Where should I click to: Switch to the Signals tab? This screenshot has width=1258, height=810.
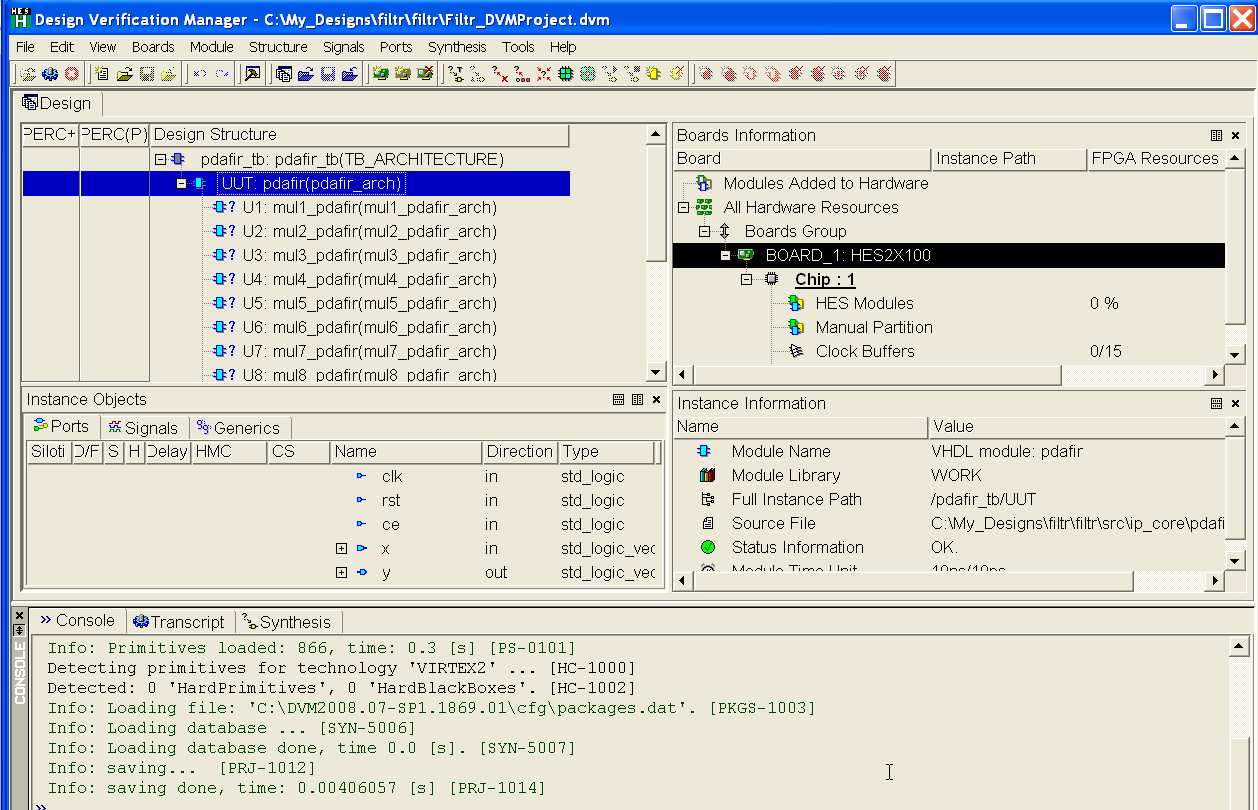pyautogui.click(x=143, y=428)
